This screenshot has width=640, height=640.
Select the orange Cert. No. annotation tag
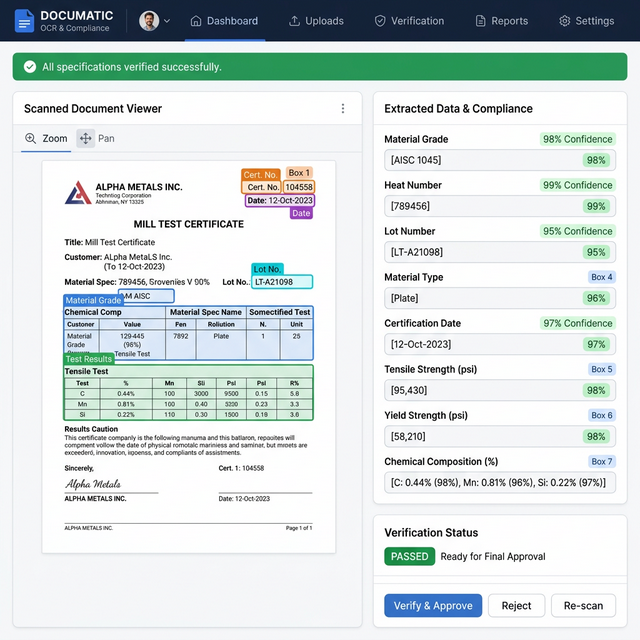point(260,175)
